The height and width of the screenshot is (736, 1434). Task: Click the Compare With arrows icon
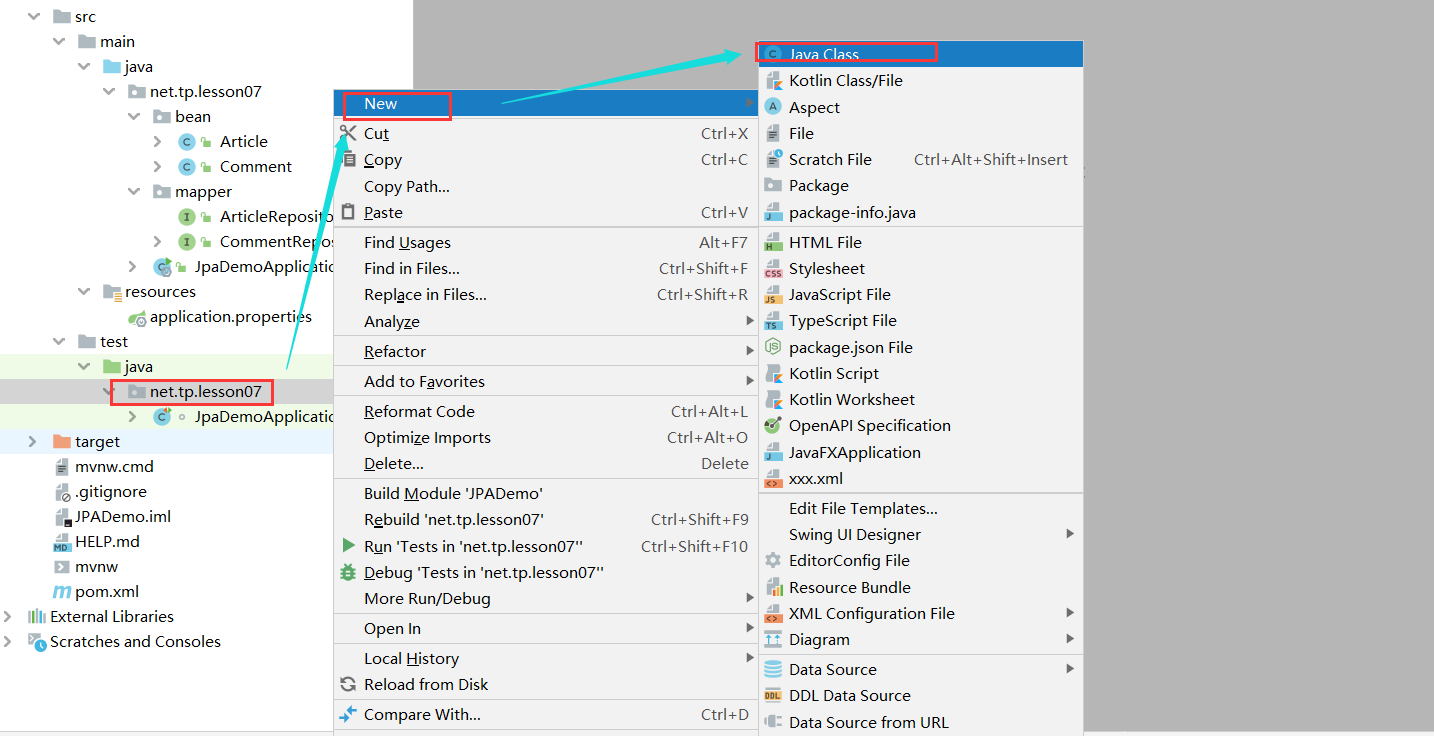click(x=348, y=714)
